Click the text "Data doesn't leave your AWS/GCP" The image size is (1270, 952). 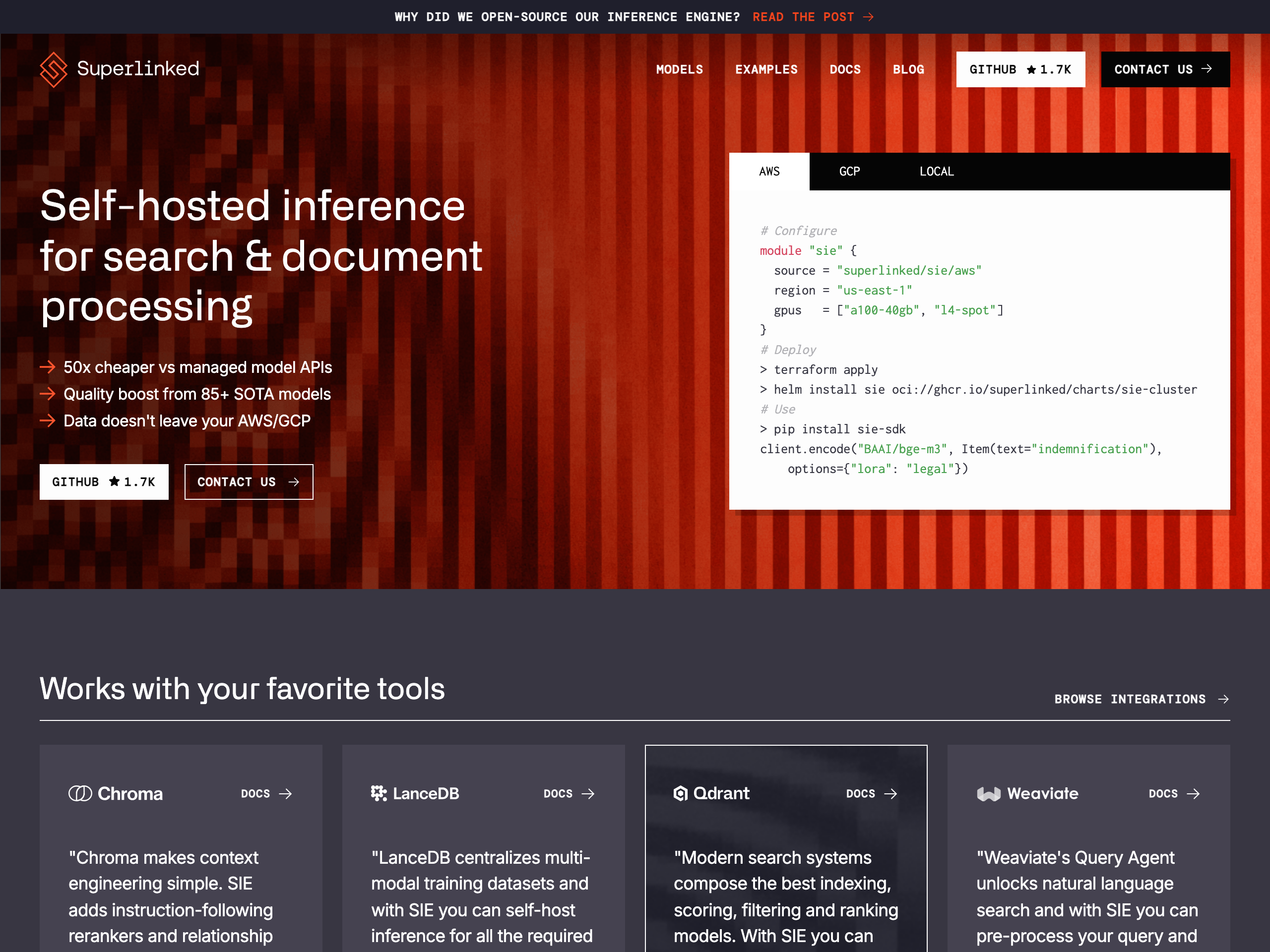click(187, 421)
